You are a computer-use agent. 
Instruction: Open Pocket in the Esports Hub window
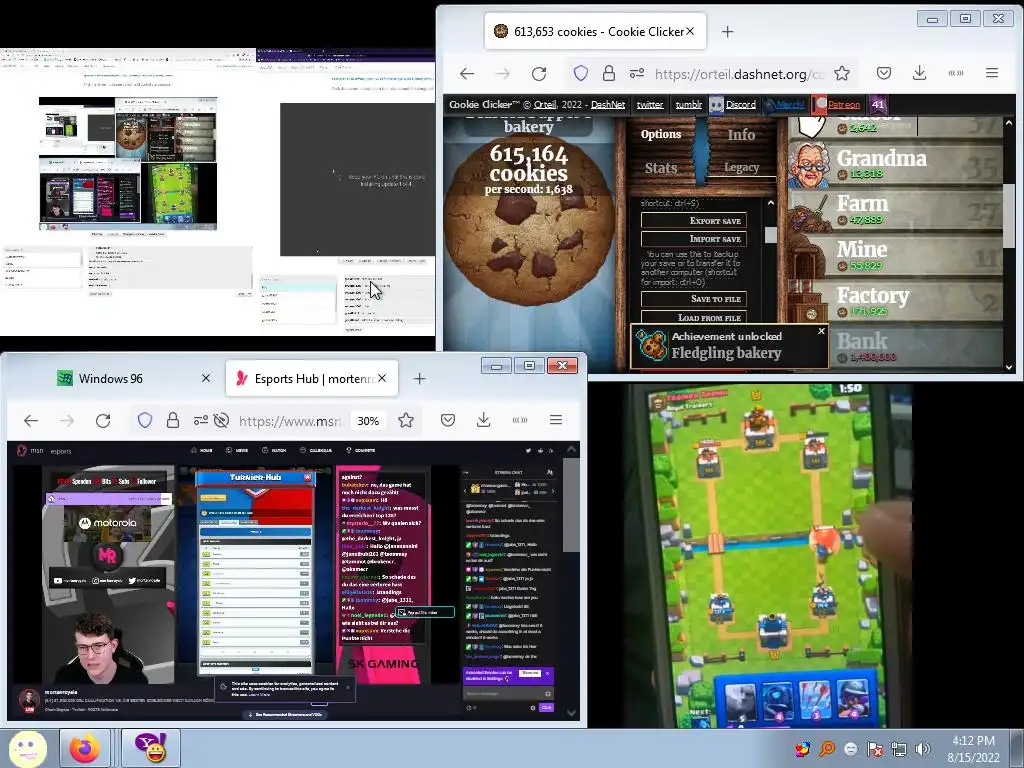click(447, 420)
